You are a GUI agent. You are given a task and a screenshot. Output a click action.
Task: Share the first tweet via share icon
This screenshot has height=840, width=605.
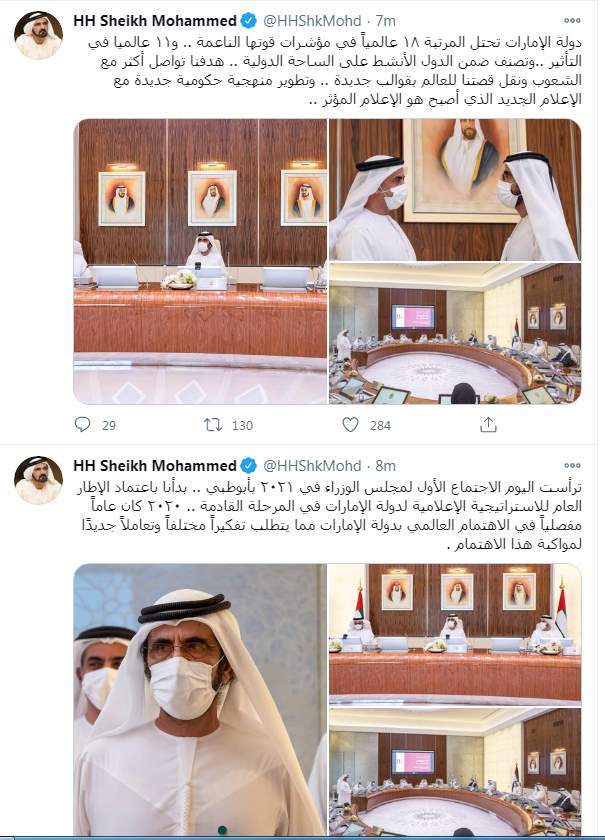488,425
